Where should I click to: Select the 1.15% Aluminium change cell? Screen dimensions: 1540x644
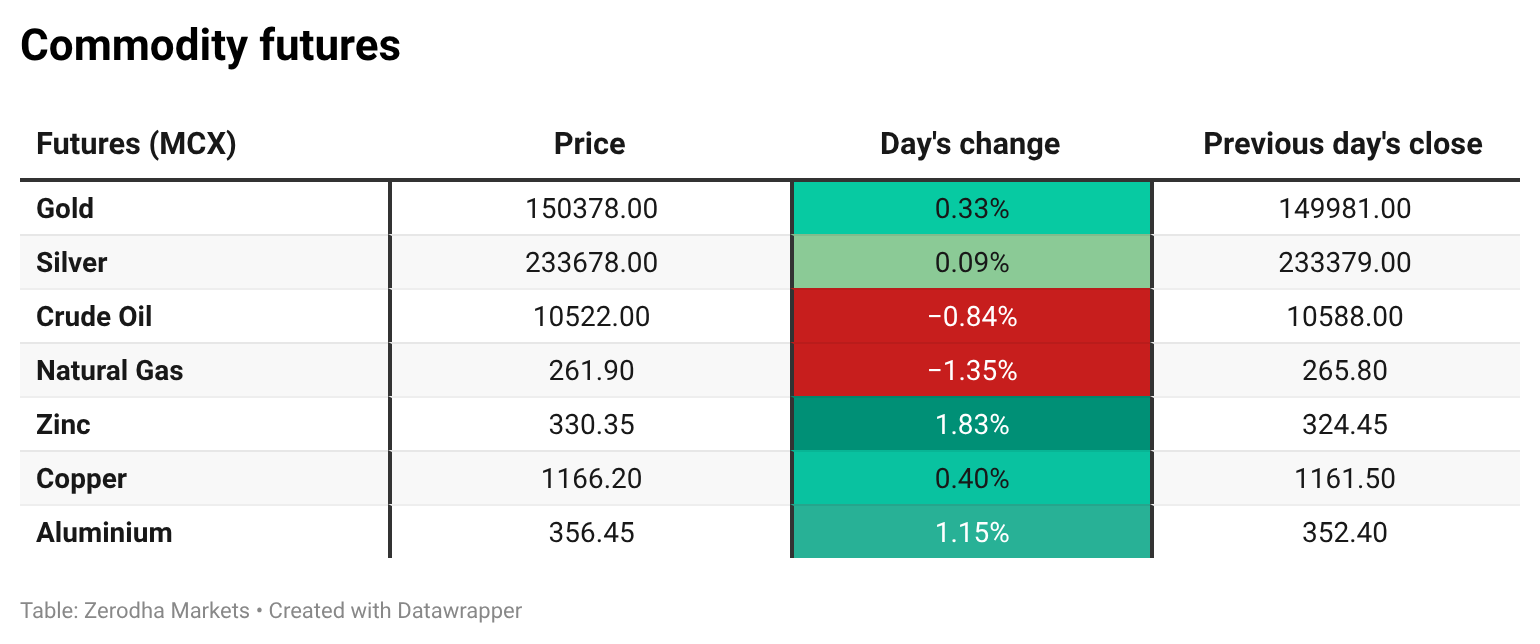pos(972,533)
